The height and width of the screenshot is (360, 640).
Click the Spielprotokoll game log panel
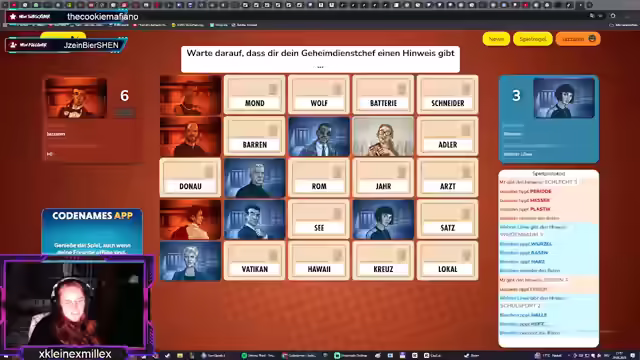coord(549,259)
